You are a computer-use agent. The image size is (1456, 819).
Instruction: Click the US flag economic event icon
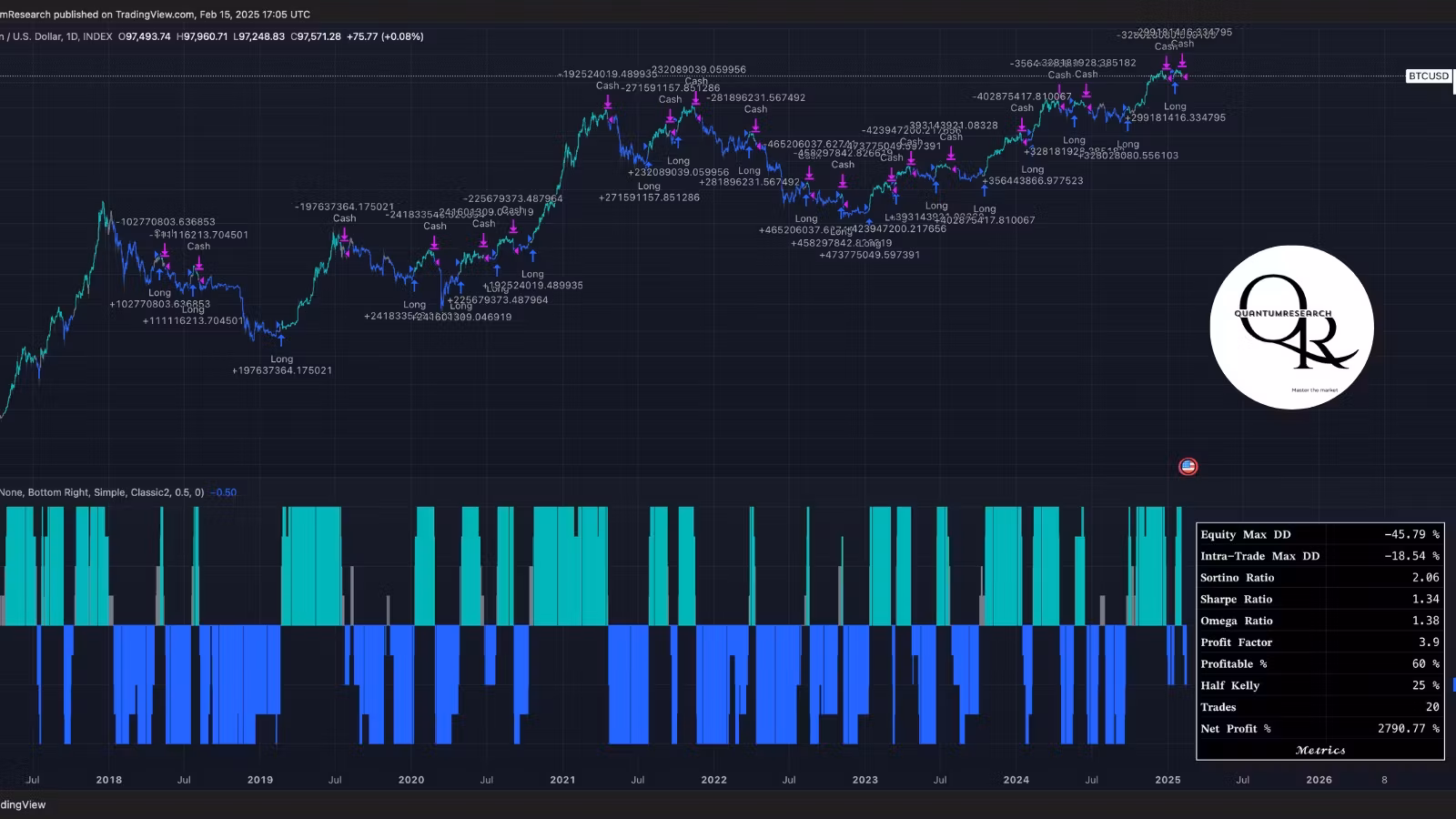pyautogui.click(x=1188, y=467)
